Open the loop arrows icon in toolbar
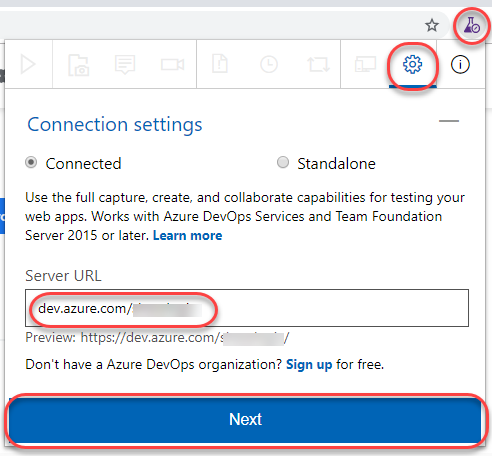This screenshot has width=492, height=456. 319,64
